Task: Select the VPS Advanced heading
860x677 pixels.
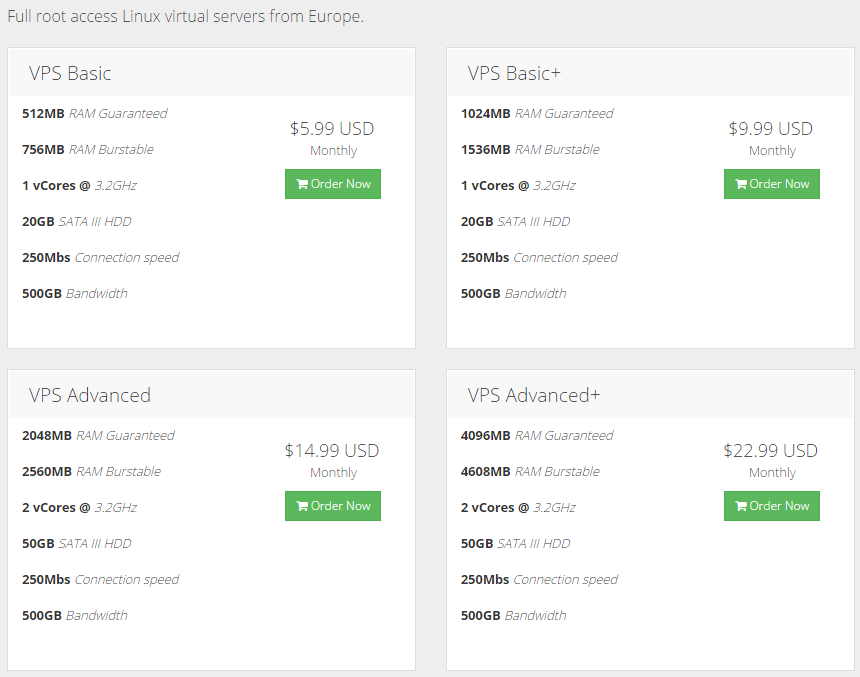Action: 89,396
